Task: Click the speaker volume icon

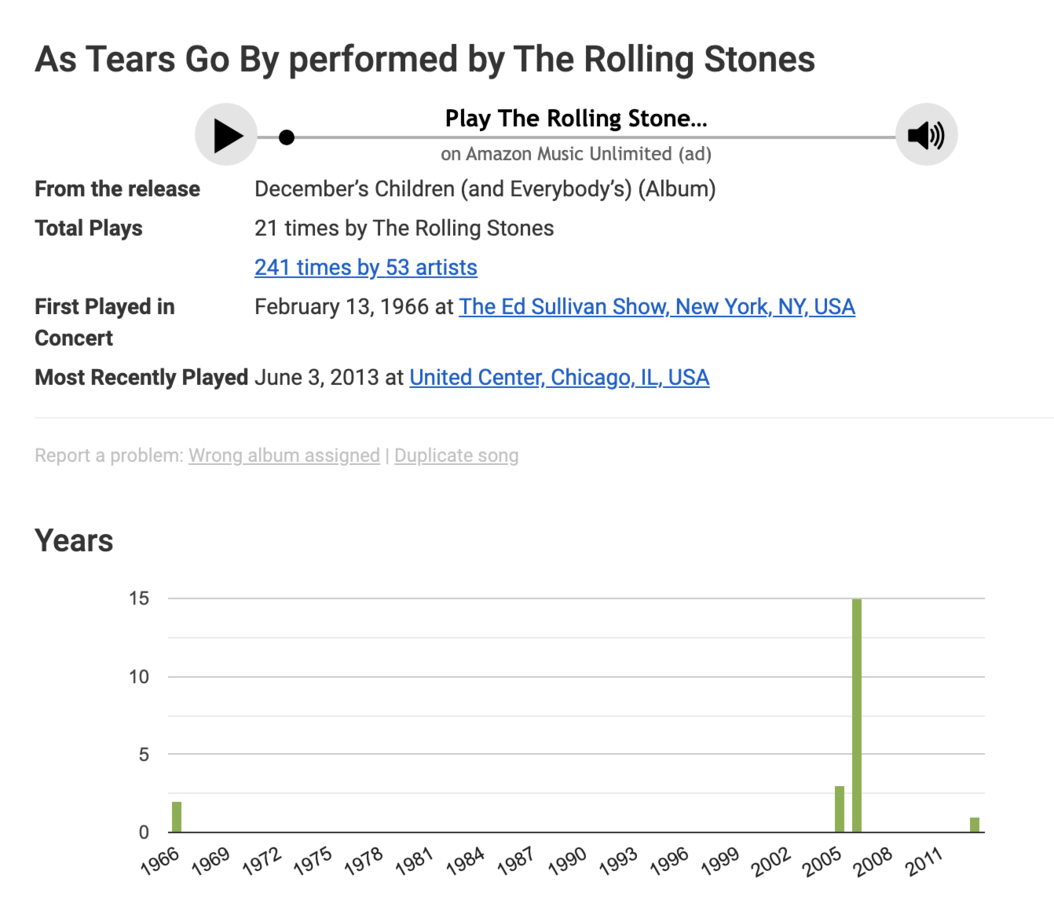Action: point(926,134)
